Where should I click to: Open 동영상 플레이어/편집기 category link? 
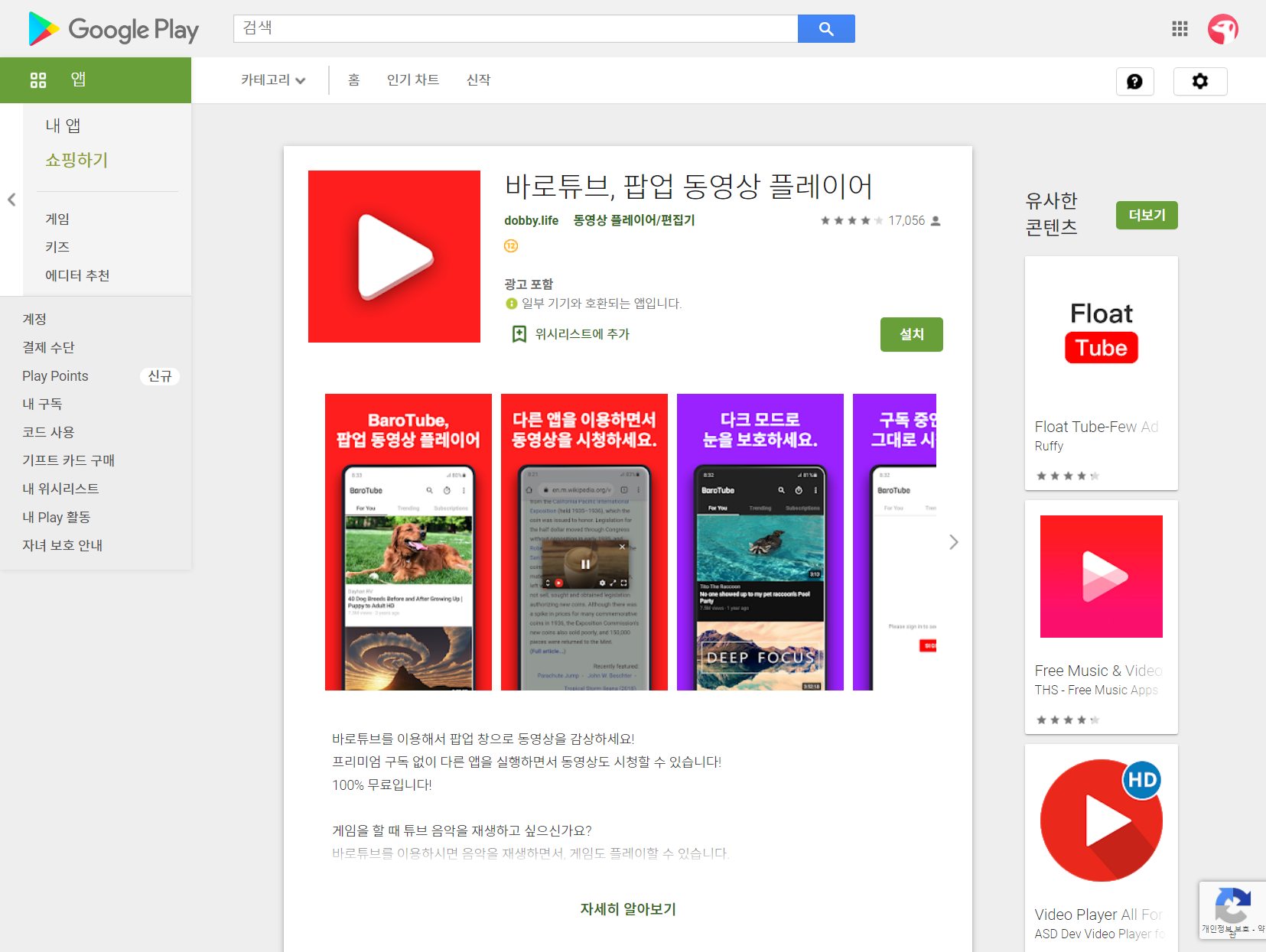(x=634, y=220)
